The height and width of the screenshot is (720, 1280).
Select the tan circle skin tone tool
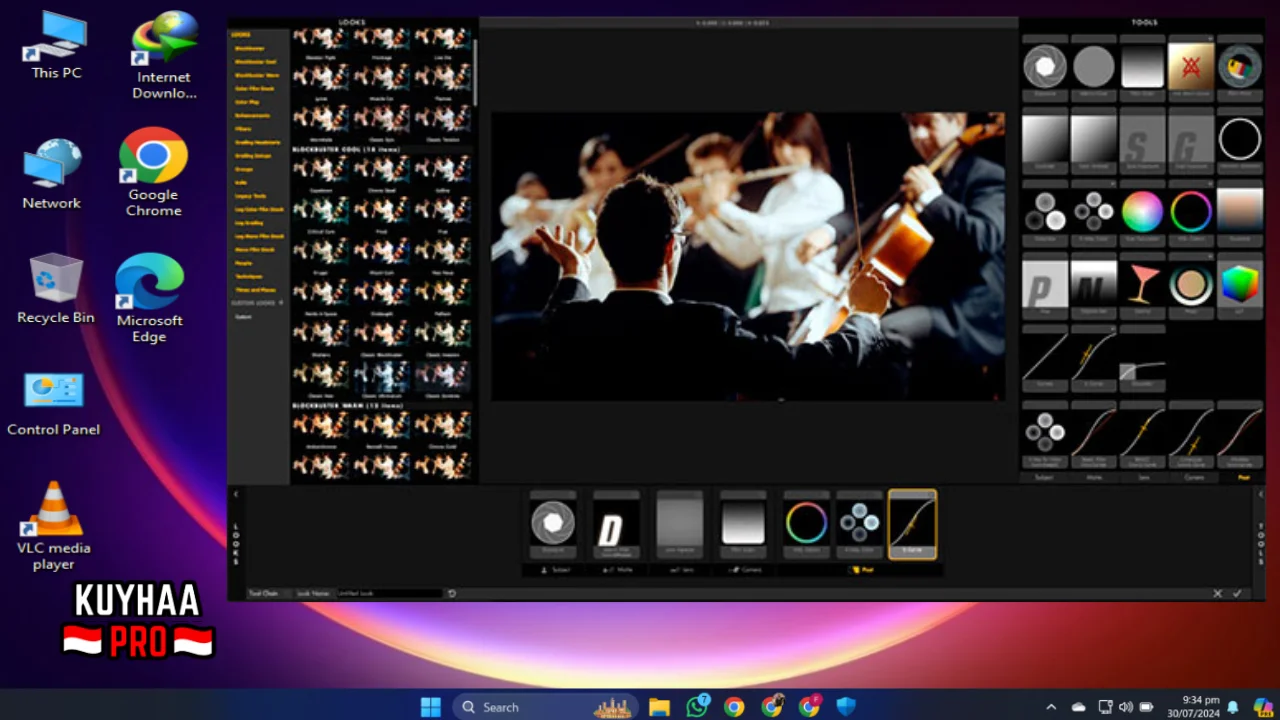[1191, 285]
